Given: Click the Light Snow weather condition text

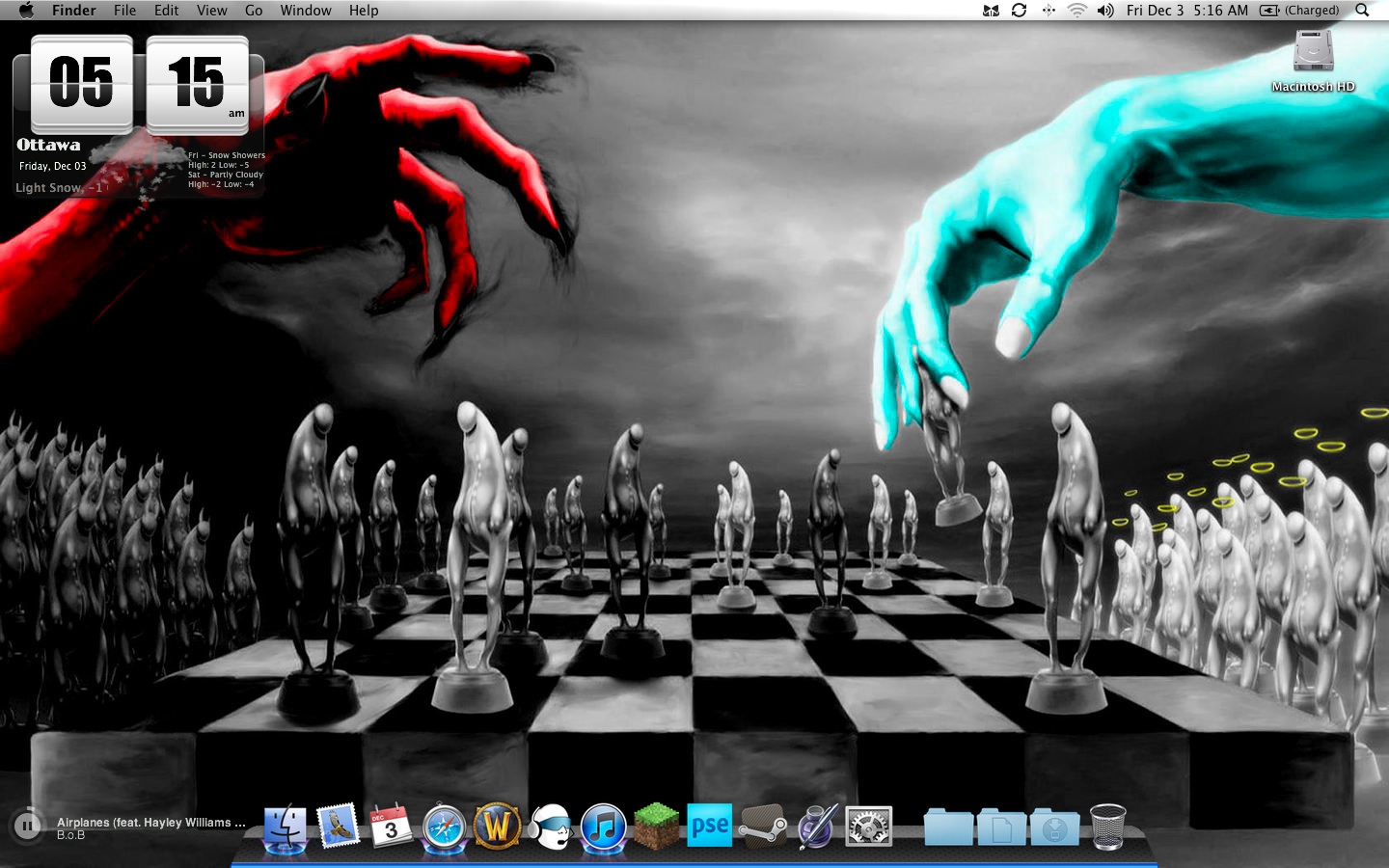Looking at the screenshot, I should [59, 187].
